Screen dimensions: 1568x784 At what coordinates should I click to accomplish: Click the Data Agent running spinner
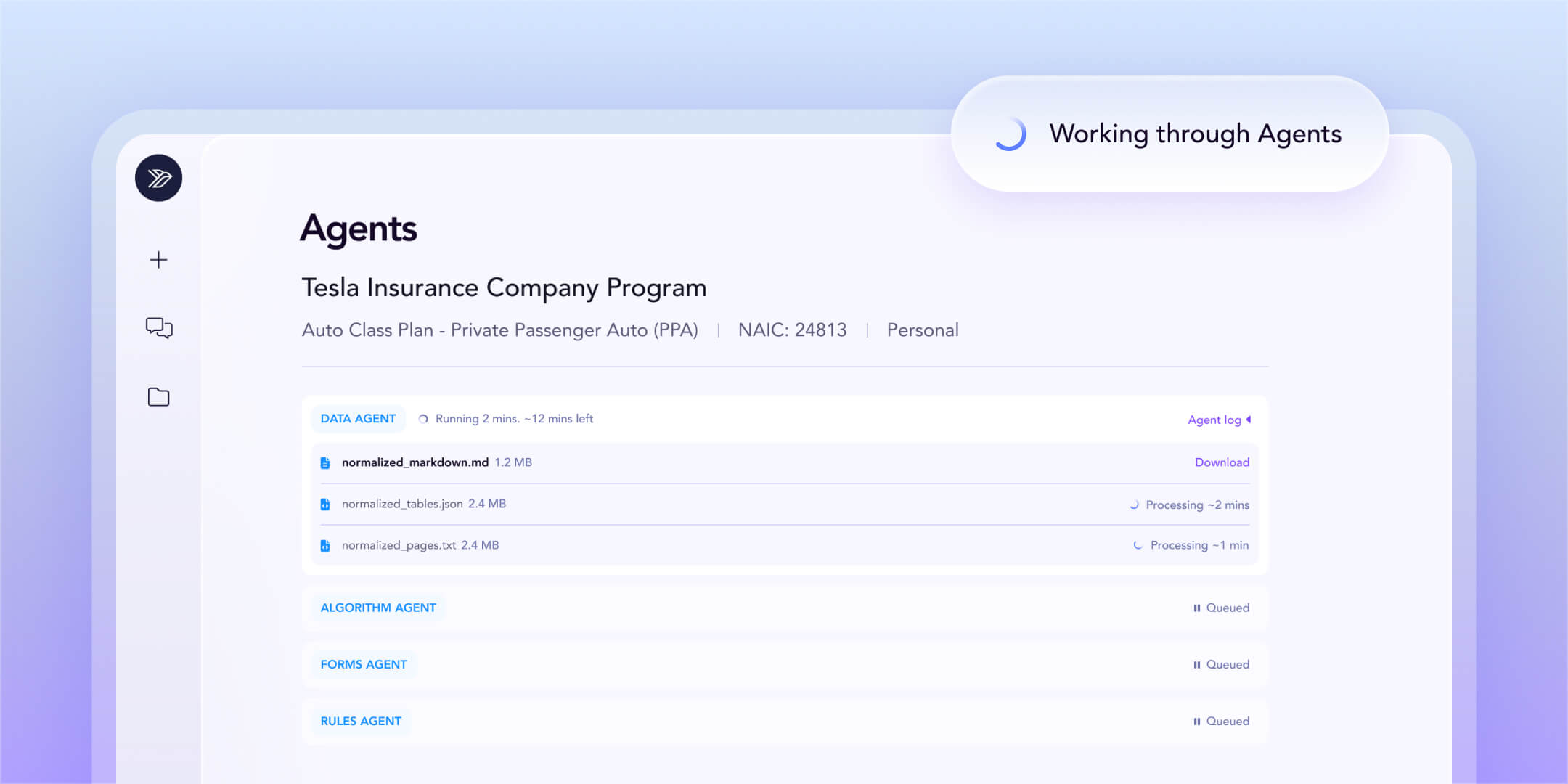point(423,419)
